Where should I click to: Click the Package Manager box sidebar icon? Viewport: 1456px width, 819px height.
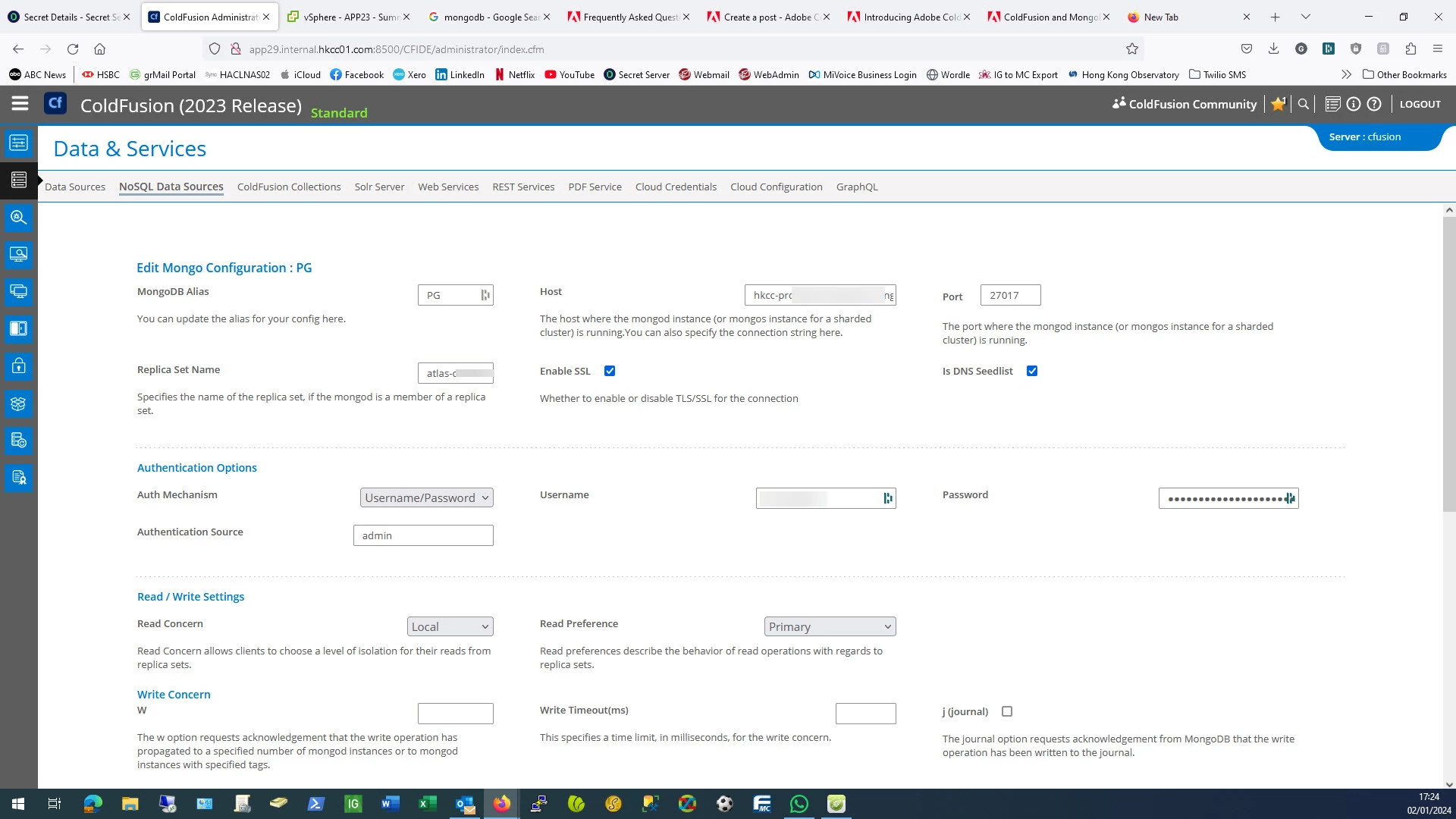coord(19,403)
